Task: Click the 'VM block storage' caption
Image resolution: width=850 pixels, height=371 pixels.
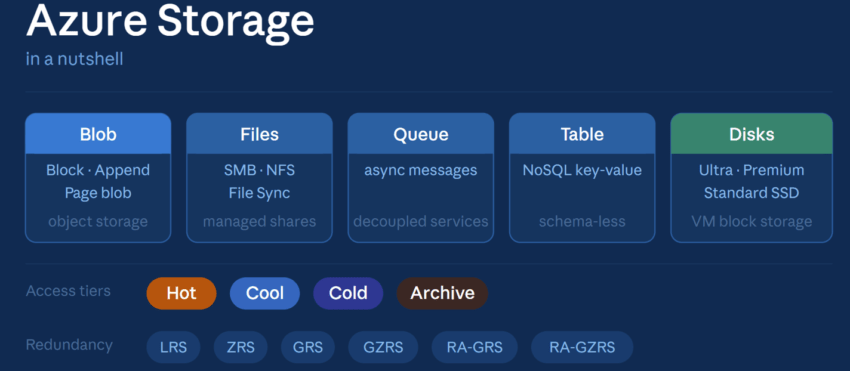Action: coord(751,221)
